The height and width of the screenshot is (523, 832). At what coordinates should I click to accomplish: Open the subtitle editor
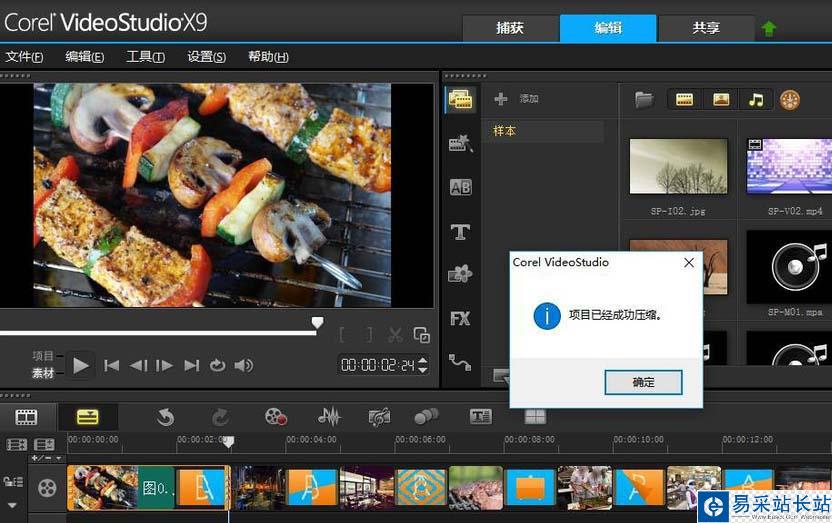[x=481, y=416]
